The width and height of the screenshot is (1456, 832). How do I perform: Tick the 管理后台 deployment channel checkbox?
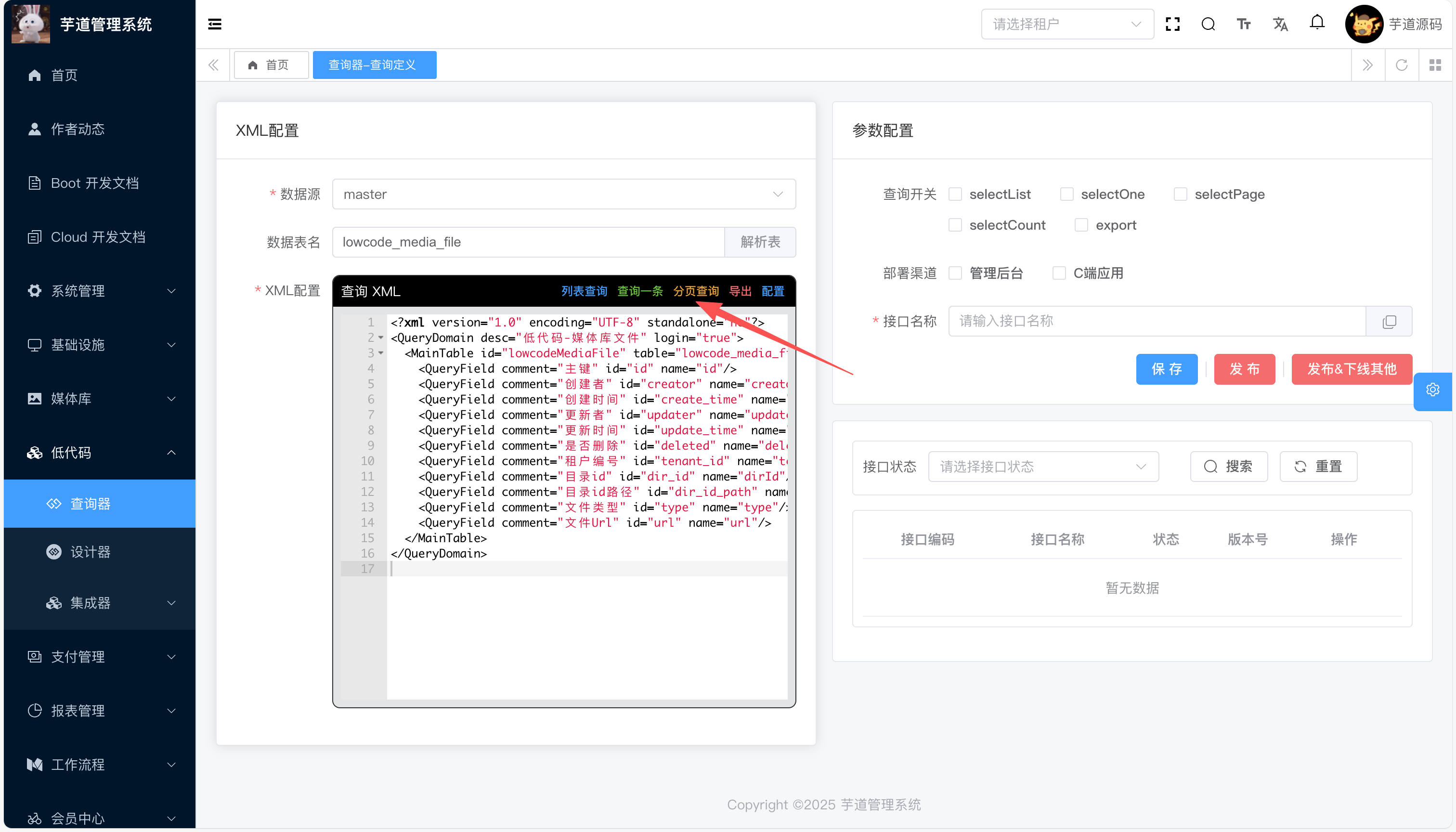(955, 273)
